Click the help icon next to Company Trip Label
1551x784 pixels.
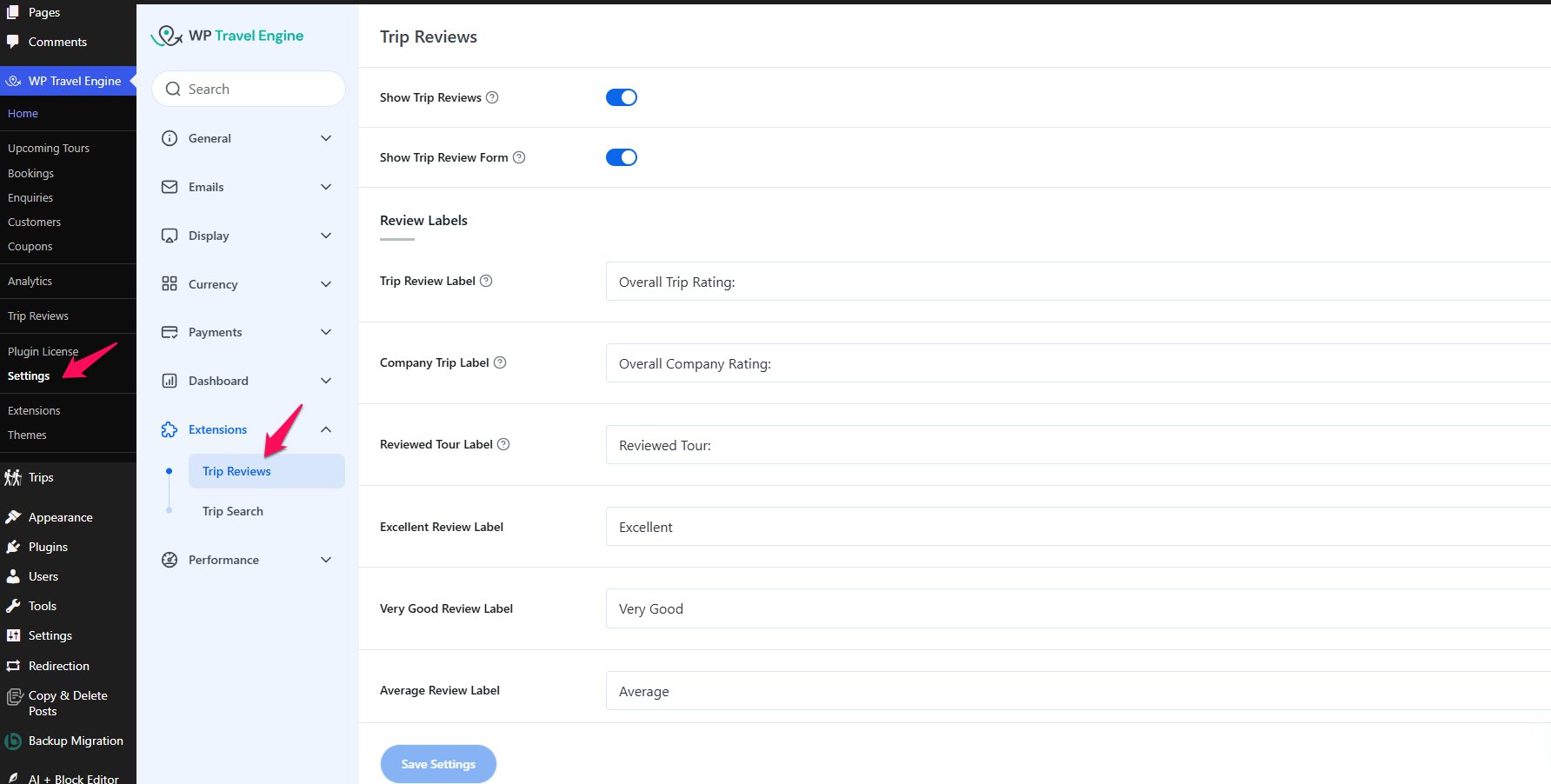[x=500, y=362]
